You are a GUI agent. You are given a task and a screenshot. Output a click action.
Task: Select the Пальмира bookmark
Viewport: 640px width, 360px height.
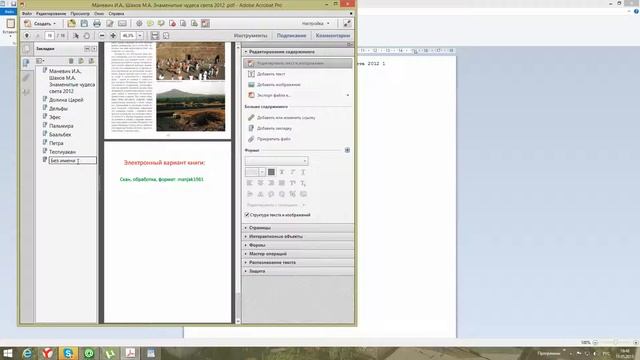61,126
